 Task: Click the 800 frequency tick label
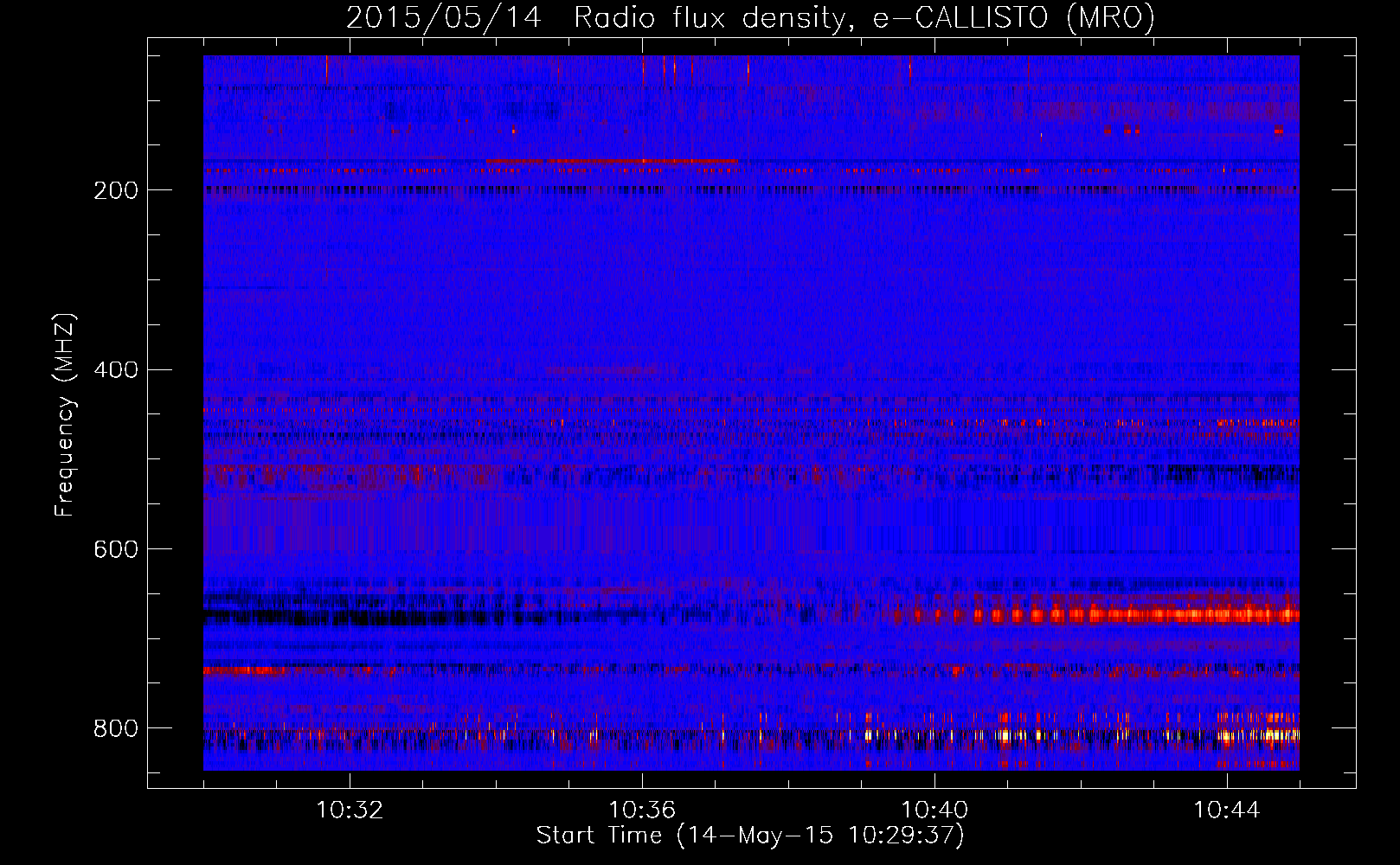[116, 728]
